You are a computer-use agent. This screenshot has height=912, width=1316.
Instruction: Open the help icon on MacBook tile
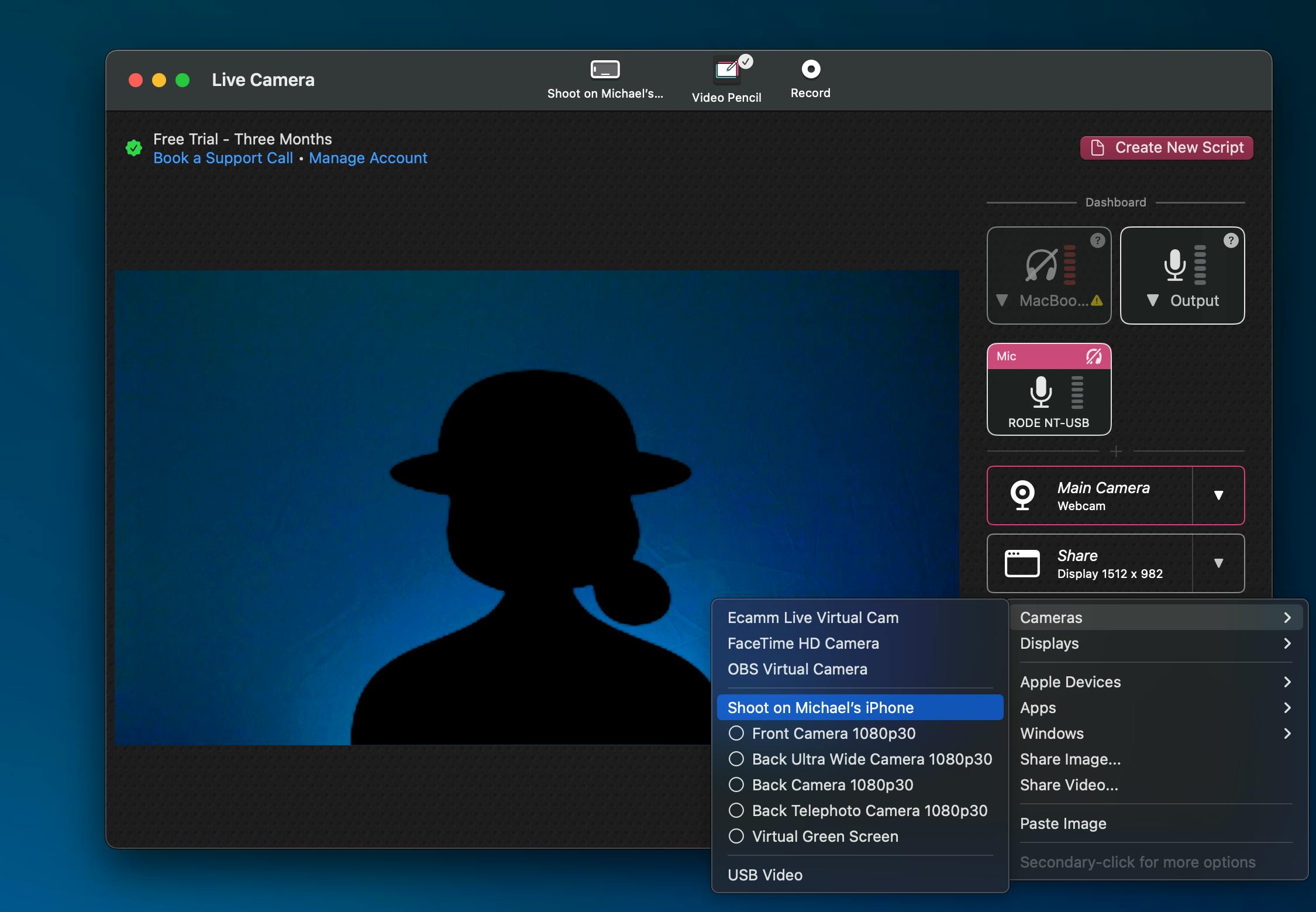[x=1098, y=240]
